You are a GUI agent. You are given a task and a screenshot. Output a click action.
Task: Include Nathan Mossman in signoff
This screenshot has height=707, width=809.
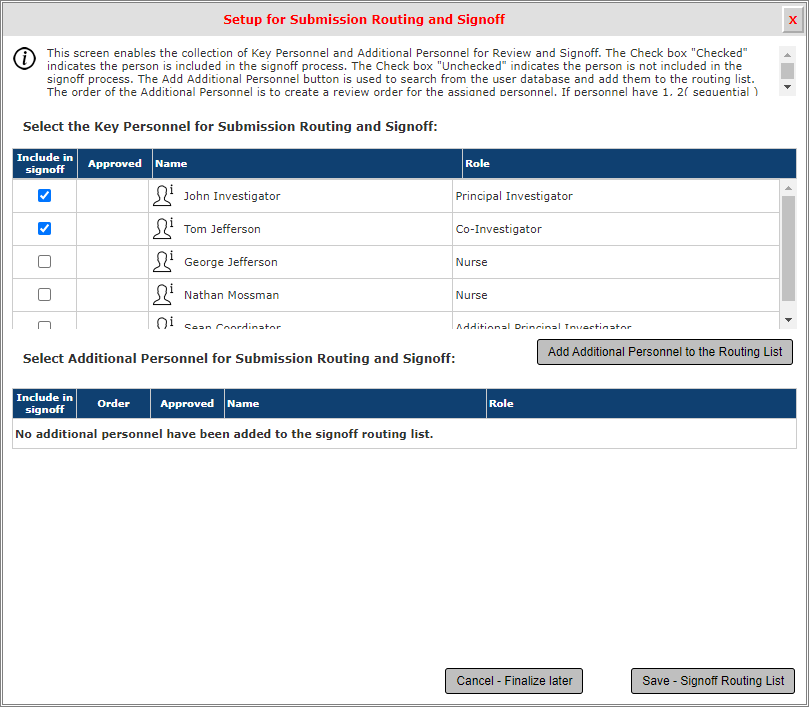[44, 295]
